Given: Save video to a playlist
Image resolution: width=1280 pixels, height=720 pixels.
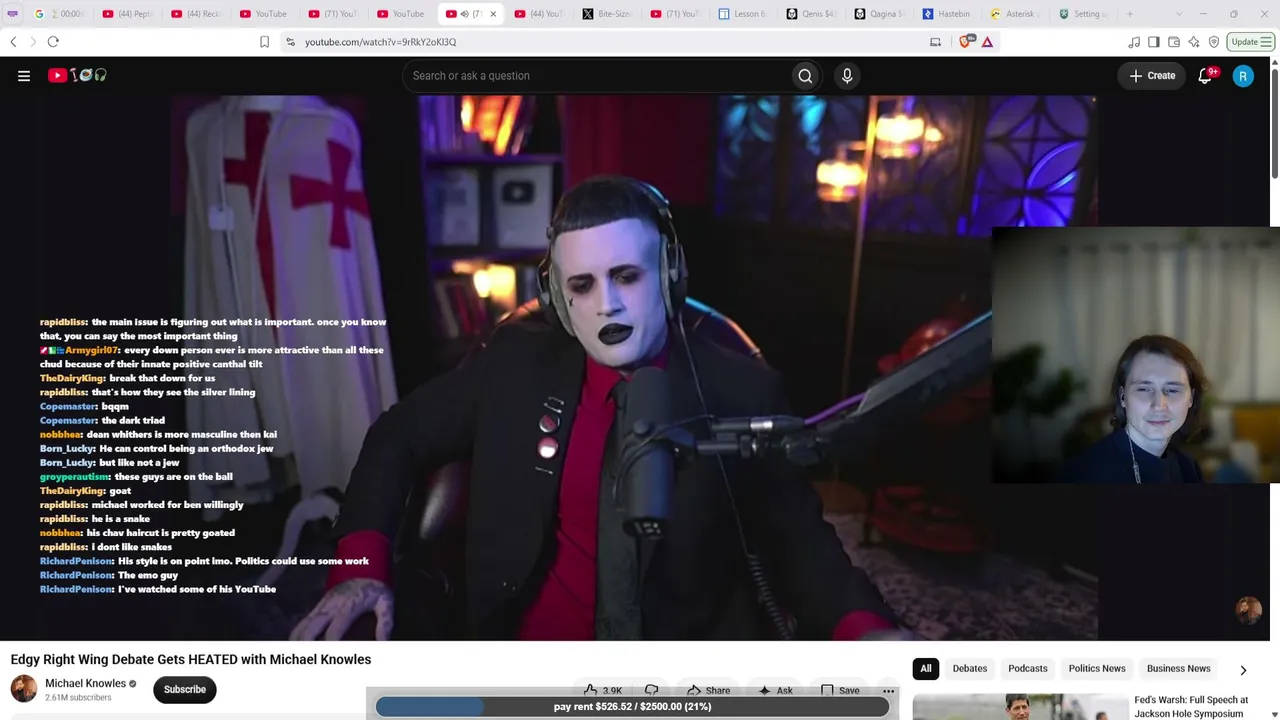Looking at the screenshot, I should [x=840, y=690].
